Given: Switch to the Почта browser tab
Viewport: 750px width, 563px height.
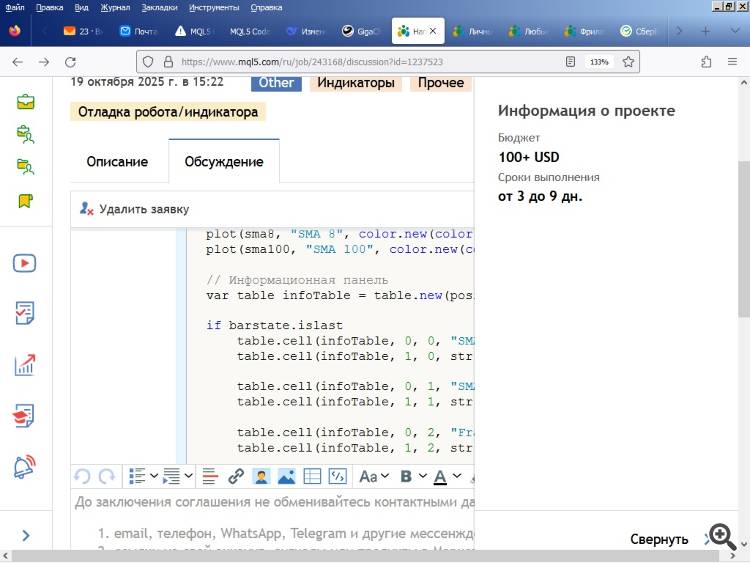Looking at the screenshot, I should [139, 31].
